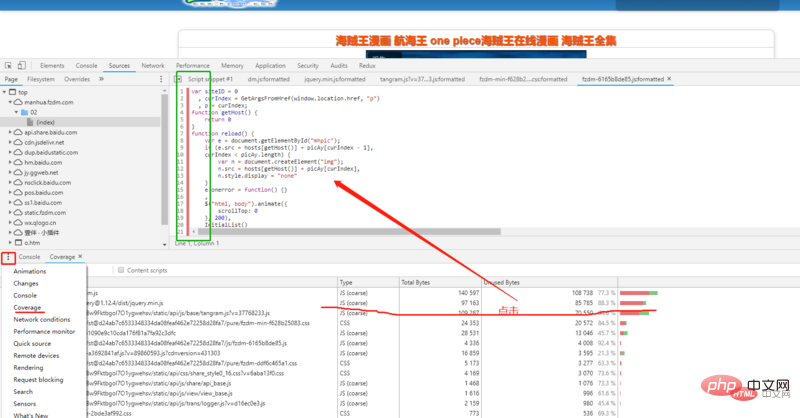
Task: Sort by Total Bytes column header
Action: 415,282
